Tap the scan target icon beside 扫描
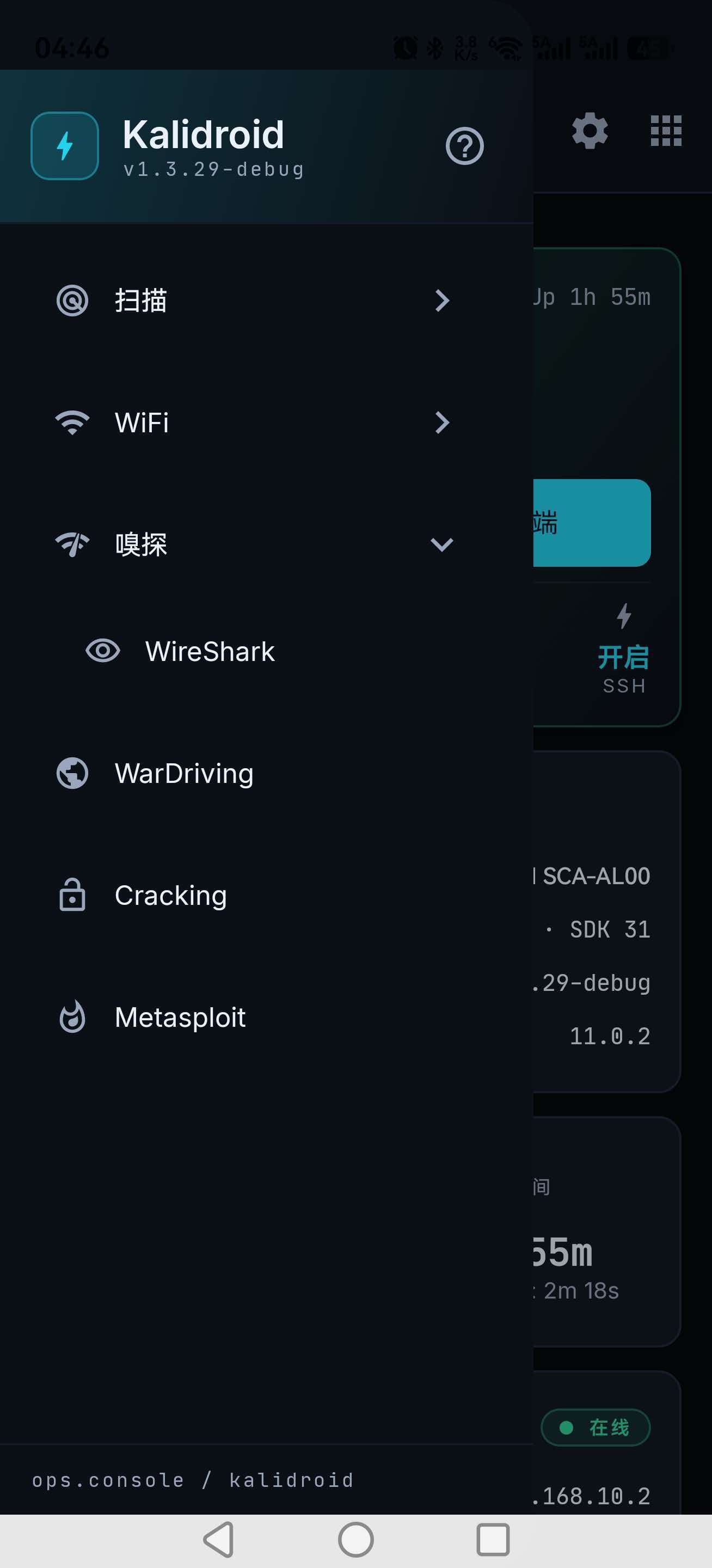 pyautogui.click(x=72, y=301)
